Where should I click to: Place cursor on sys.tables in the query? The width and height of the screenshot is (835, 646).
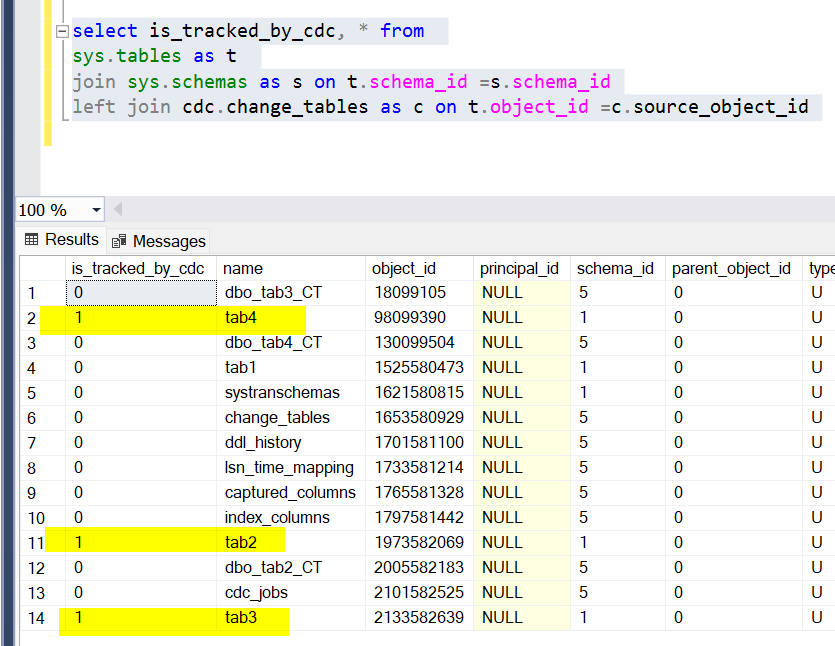[127, 56]
